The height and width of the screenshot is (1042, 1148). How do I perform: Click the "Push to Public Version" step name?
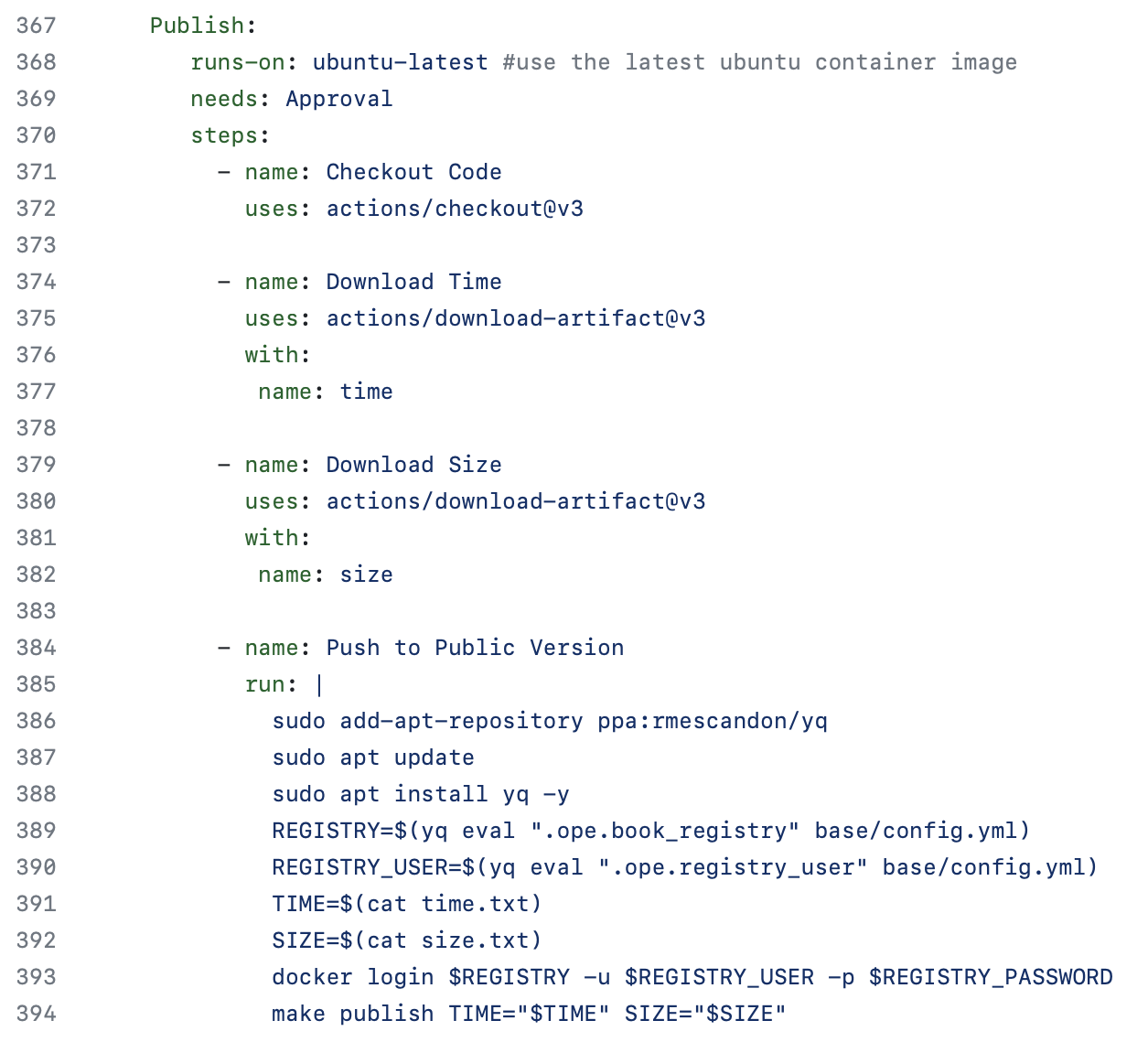[475, 648]
